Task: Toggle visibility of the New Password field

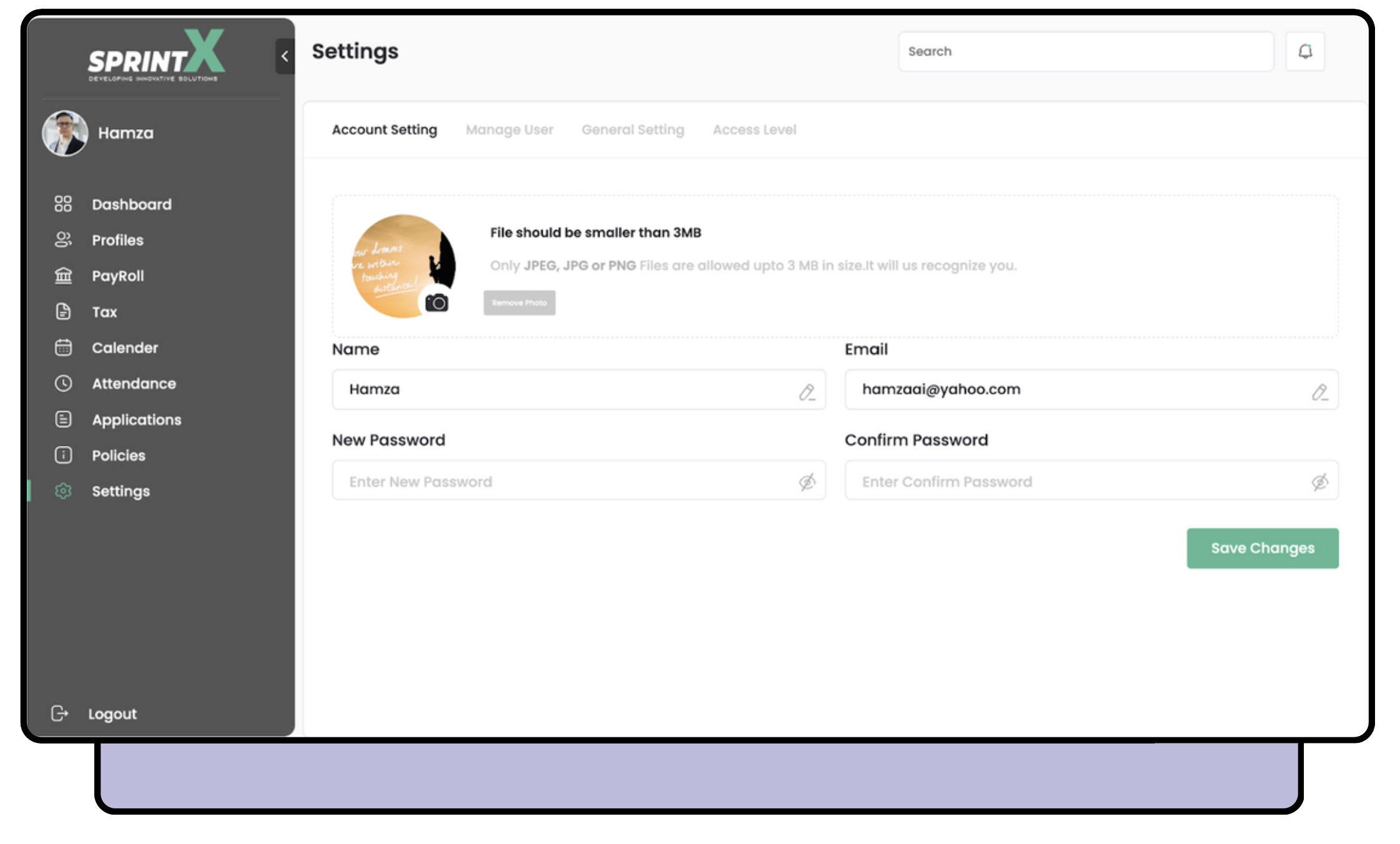Action: pos(807,481)
